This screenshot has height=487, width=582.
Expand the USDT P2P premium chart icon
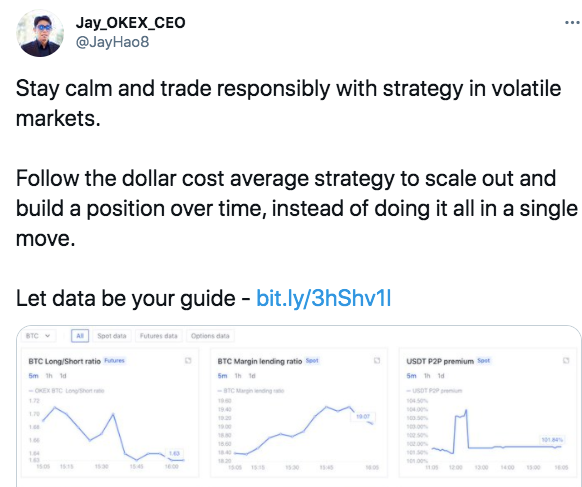coord(566,360)
